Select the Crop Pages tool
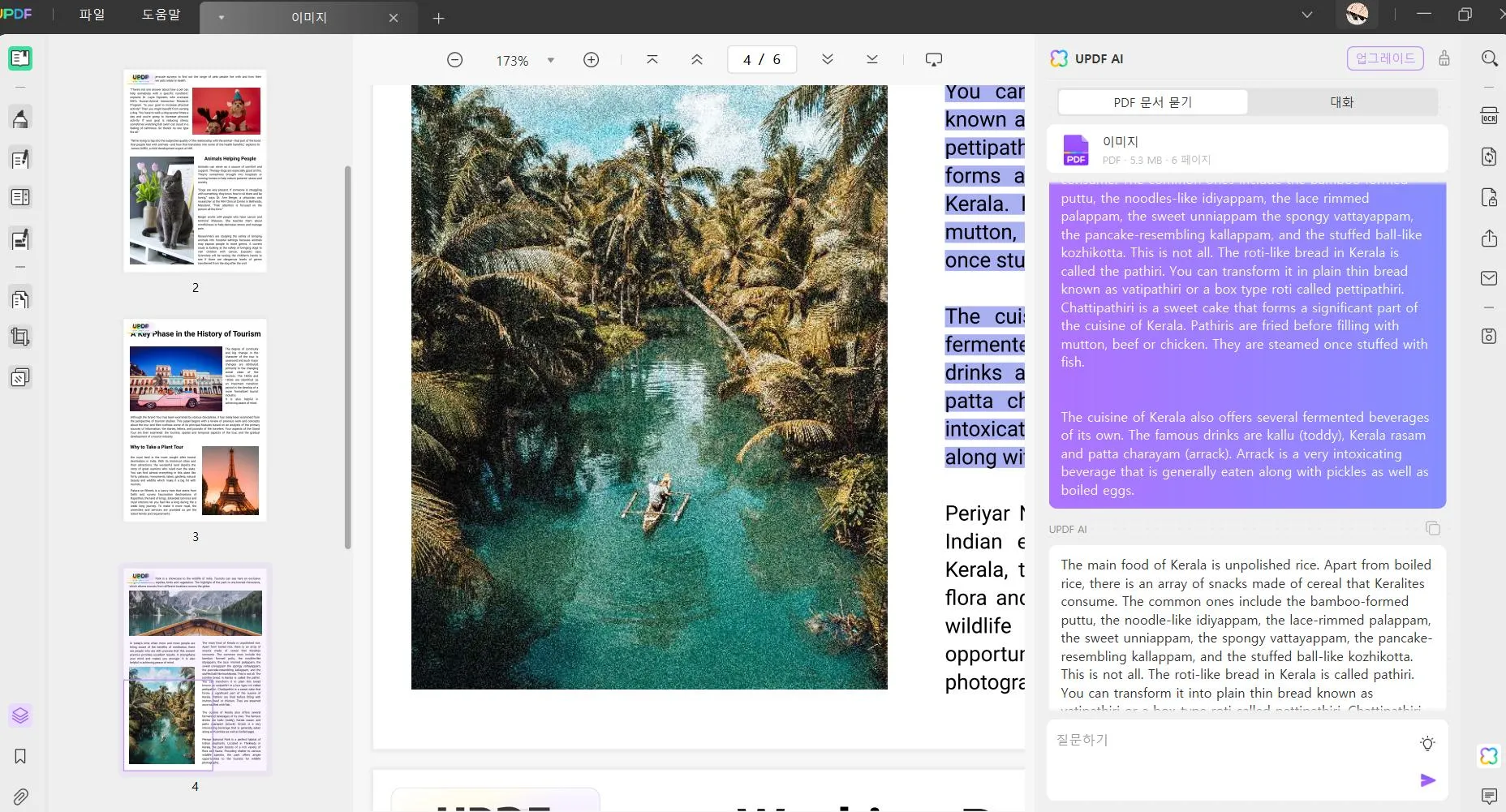This screenshot has height=812, width=1506. [20, 337]
